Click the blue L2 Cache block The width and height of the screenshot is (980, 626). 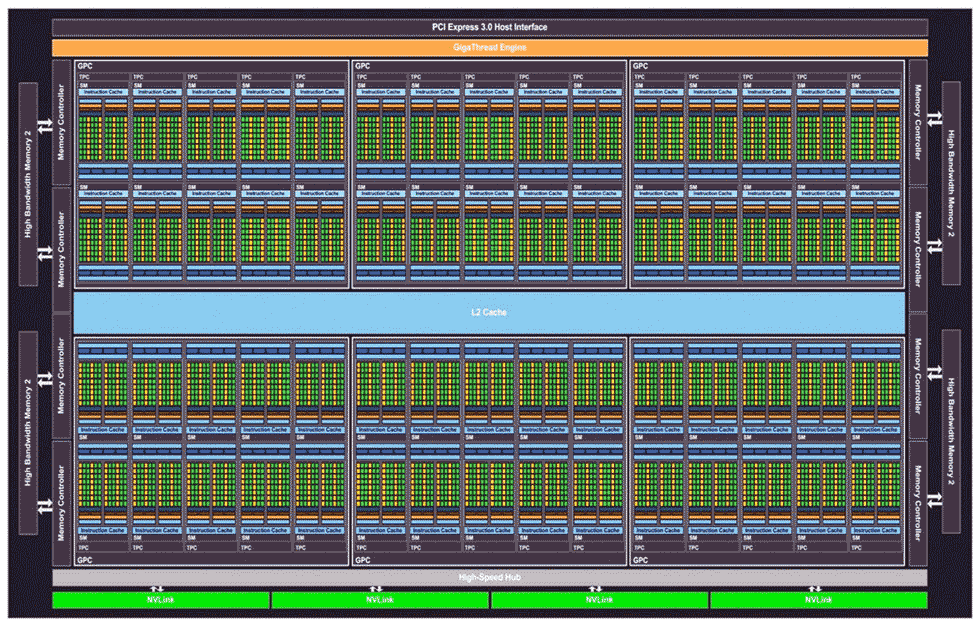tap(489, 312)
